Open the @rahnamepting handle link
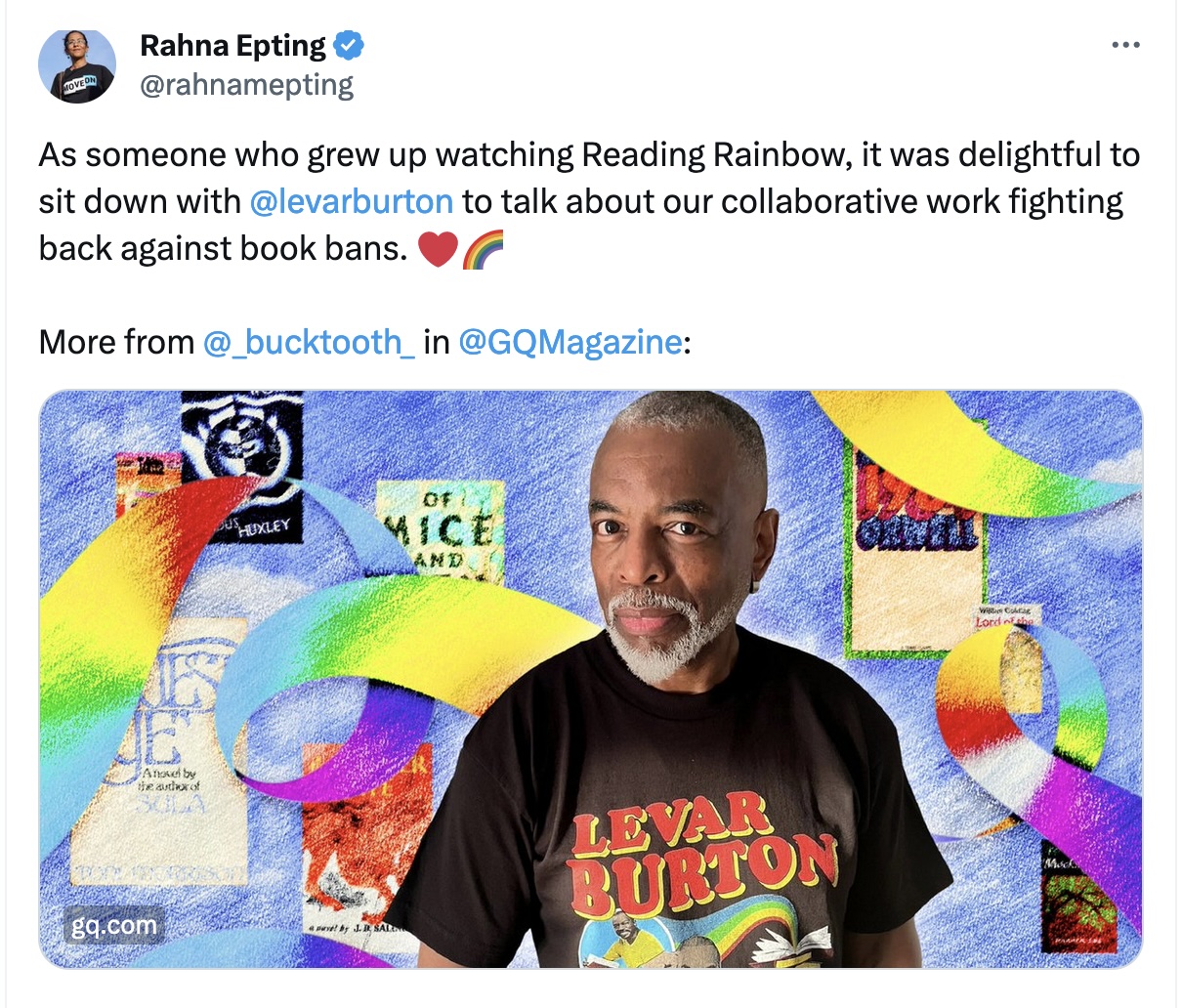The width and height of the screenshot is (1182, 1008). pyautogui.click(x=246, y=86)
